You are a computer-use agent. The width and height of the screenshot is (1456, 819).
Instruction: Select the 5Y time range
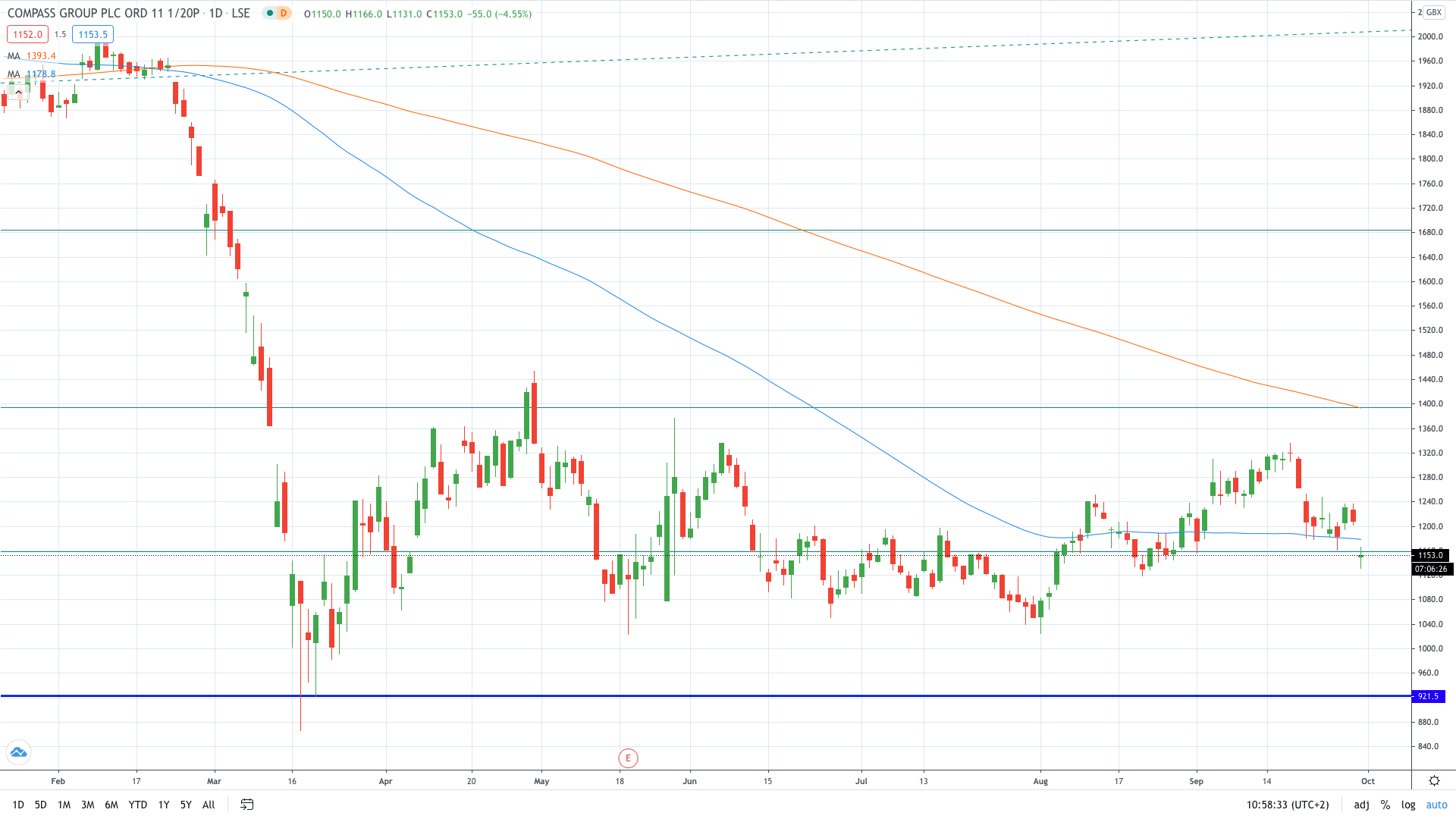point(186,805)
